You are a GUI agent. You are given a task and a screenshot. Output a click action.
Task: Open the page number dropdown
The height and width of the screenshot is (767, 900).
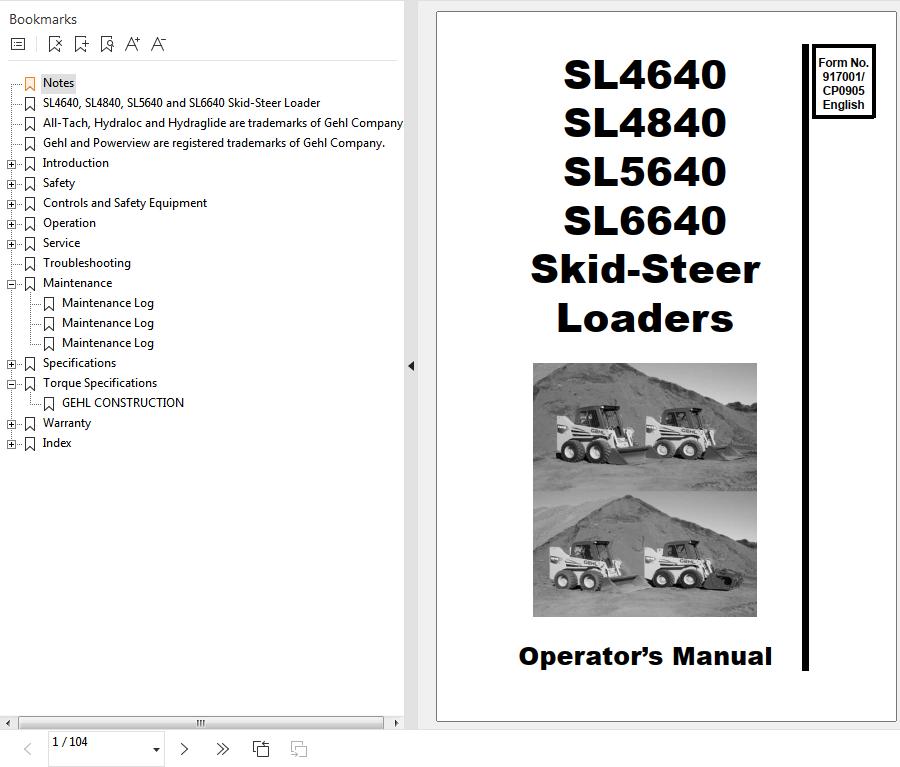pyautogui.click(x=156, y=749)
